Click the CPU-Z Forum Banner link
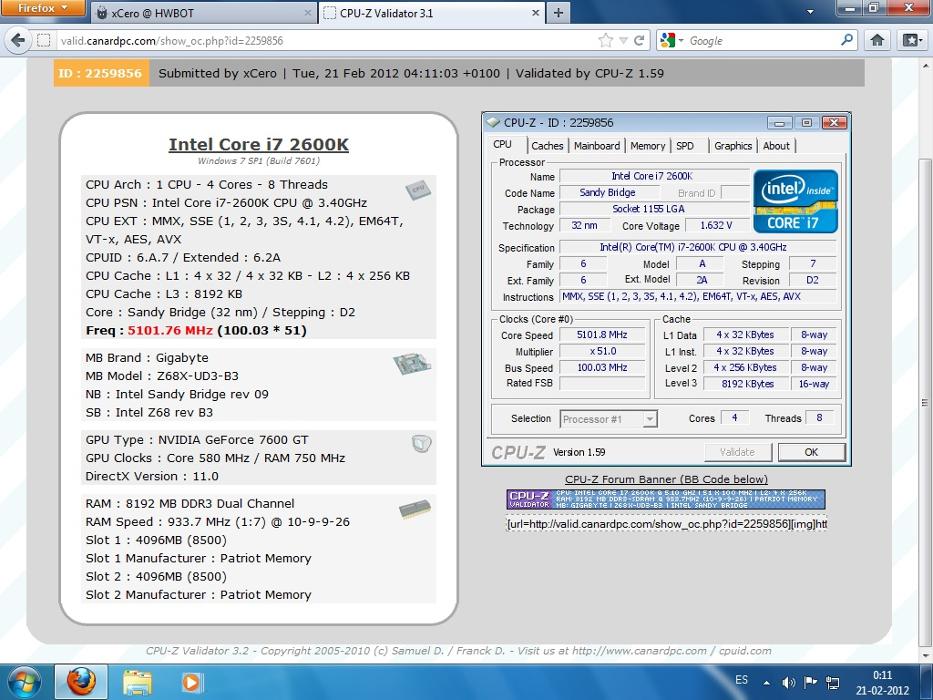Image resolution: width=933 pixels, height=700 pixels. [x=666, y=479]
